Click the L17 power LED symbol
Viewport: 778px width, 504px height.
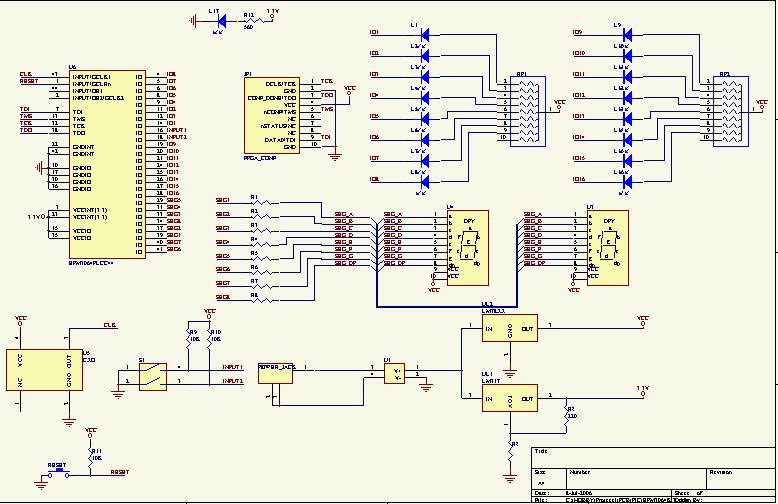click(221, 21)
